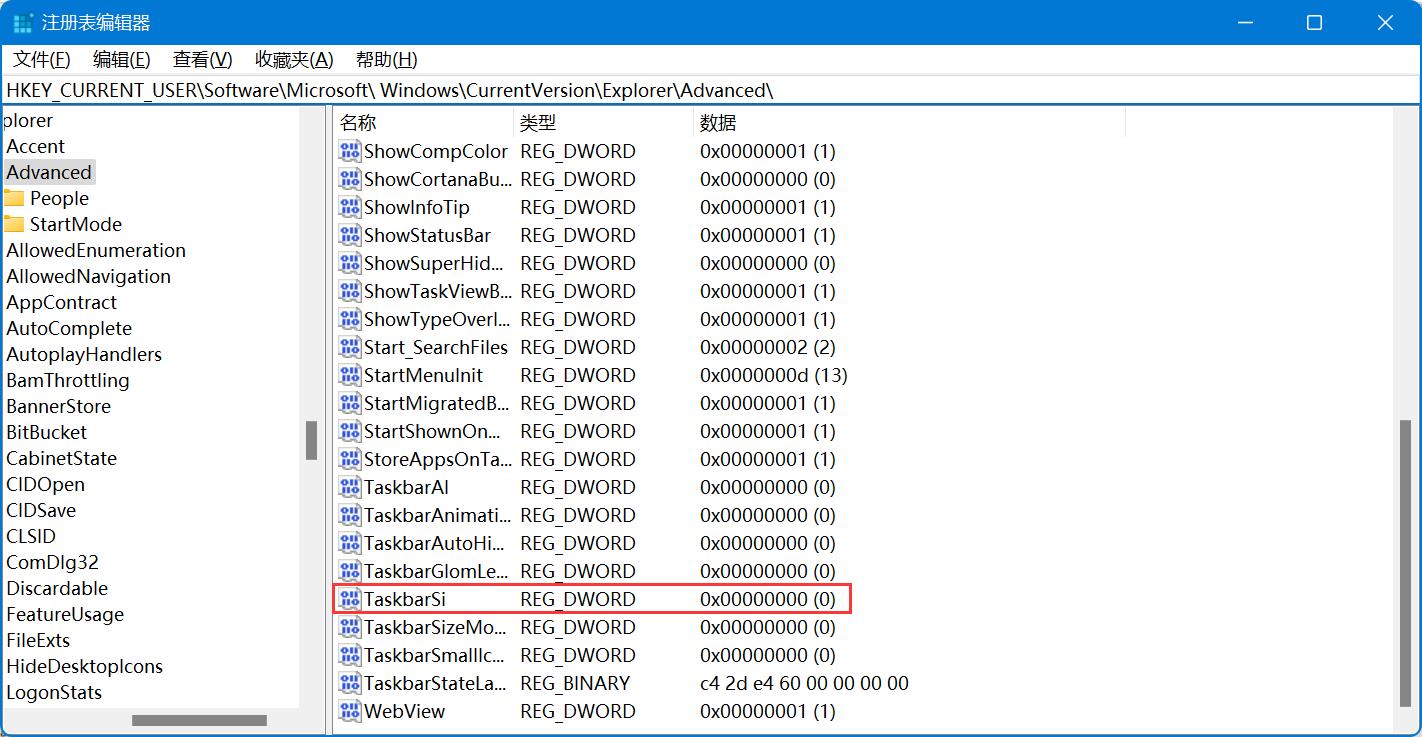Select the CIDOpen key
Viewport: 1422px width, 737px height.
pos(45,484)
